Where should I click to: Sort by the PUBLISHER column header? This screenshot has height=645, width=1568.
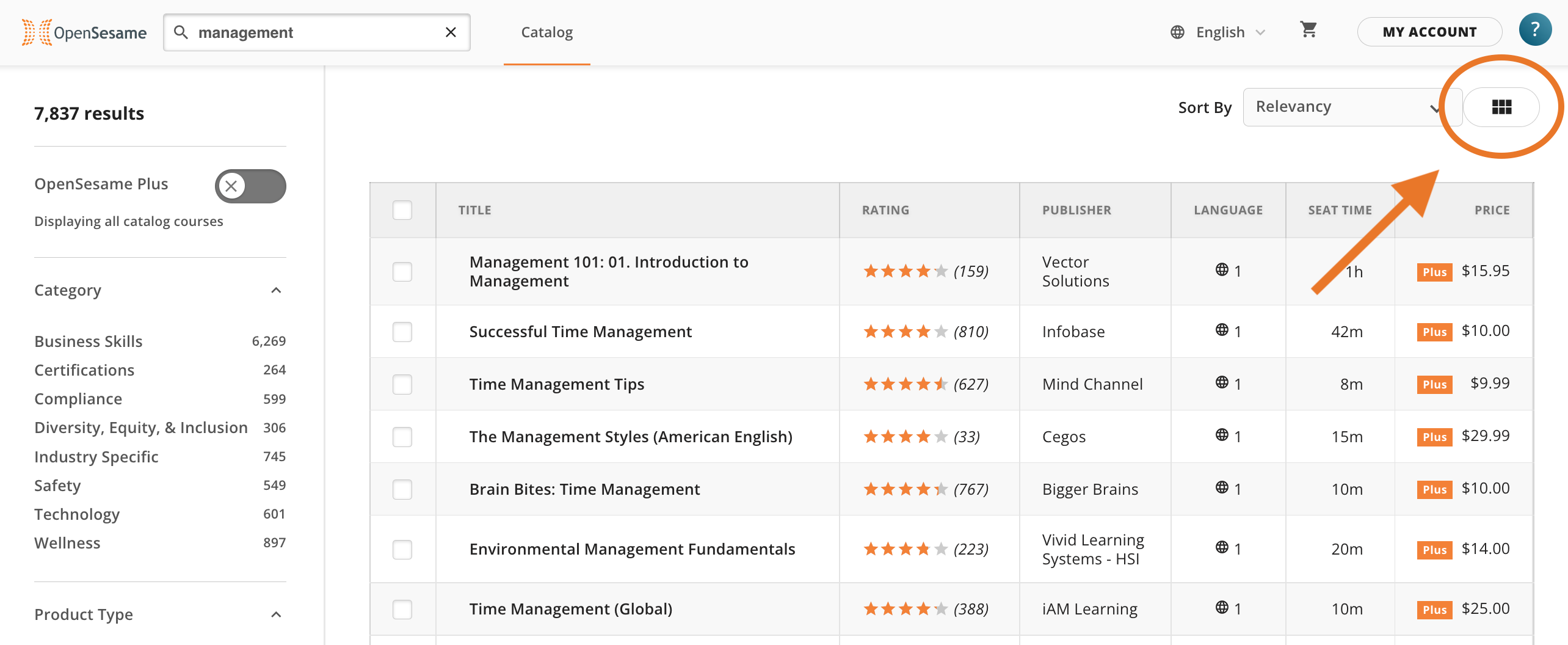tap(1076, 210)
